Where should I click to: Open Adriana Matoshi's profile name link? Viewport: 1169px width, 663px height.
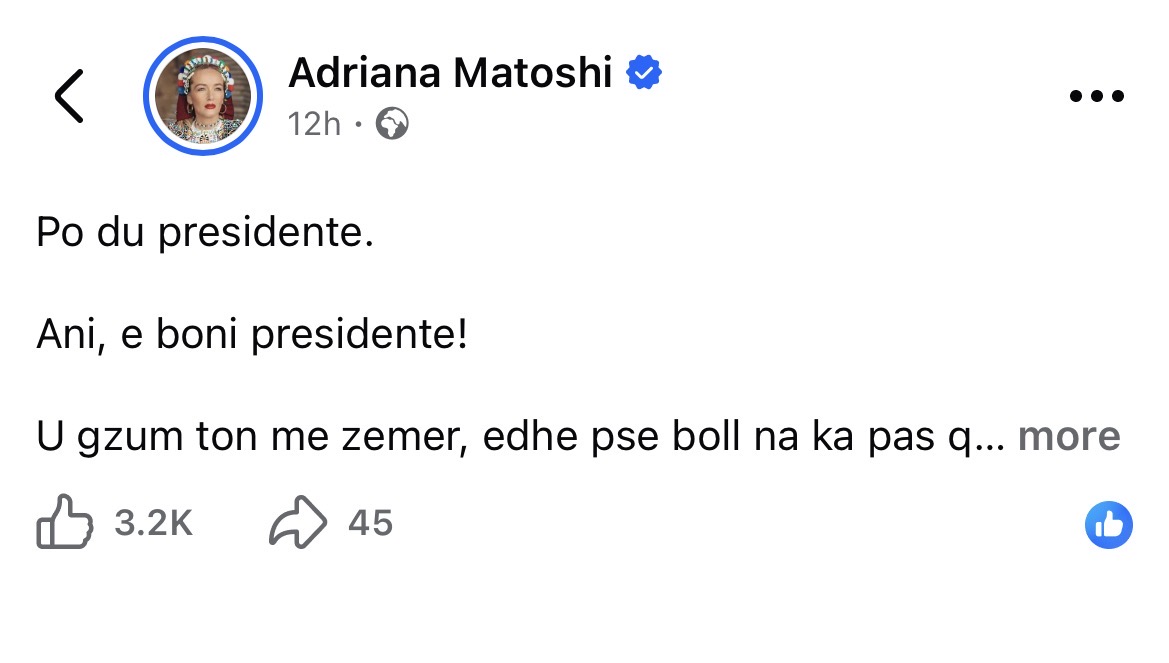coord(450,73)
